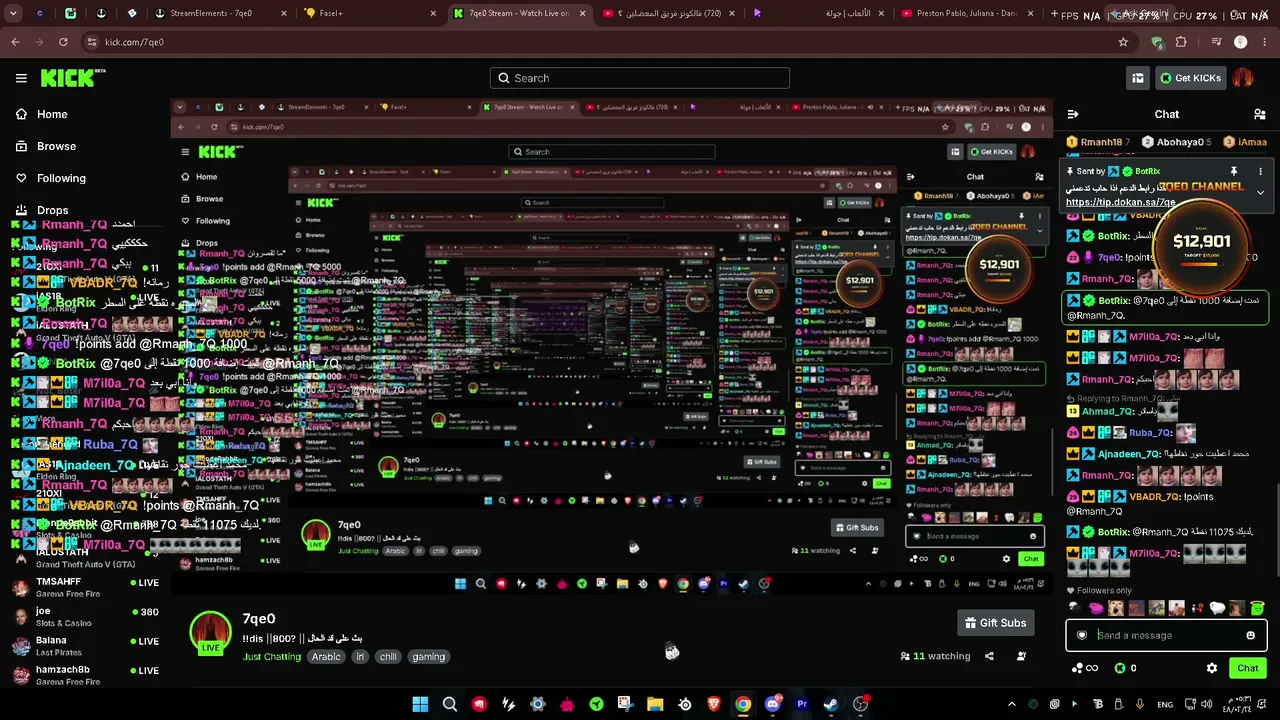Screen dimensions: 1280x720
Task: Close the 7qe0 Stream browser tab
Action: [582, 13]
